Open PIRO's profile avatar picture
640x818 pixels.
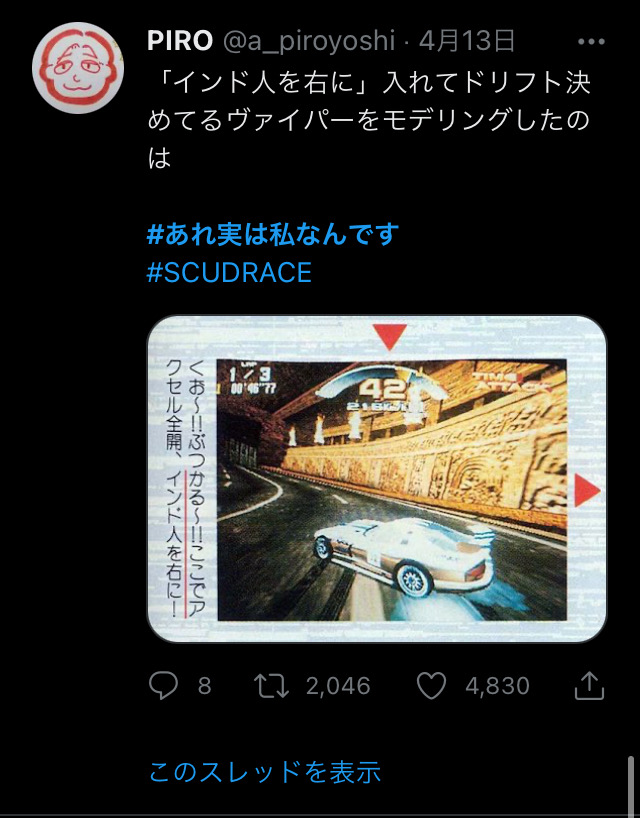pos(78,68)
